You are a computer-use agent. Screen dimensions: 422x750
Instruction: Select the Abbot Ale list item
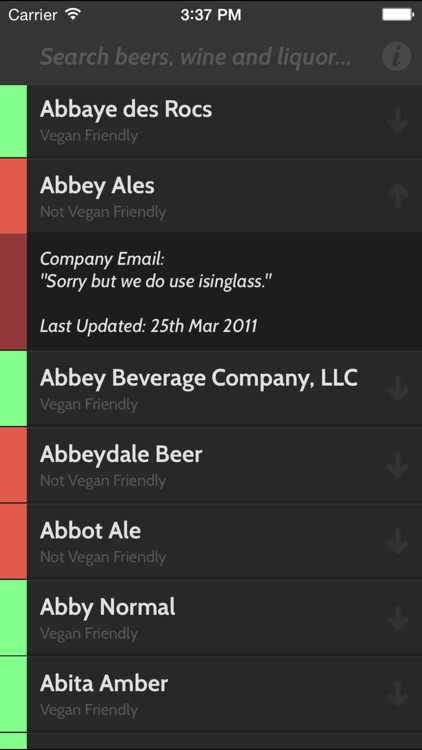211,541
